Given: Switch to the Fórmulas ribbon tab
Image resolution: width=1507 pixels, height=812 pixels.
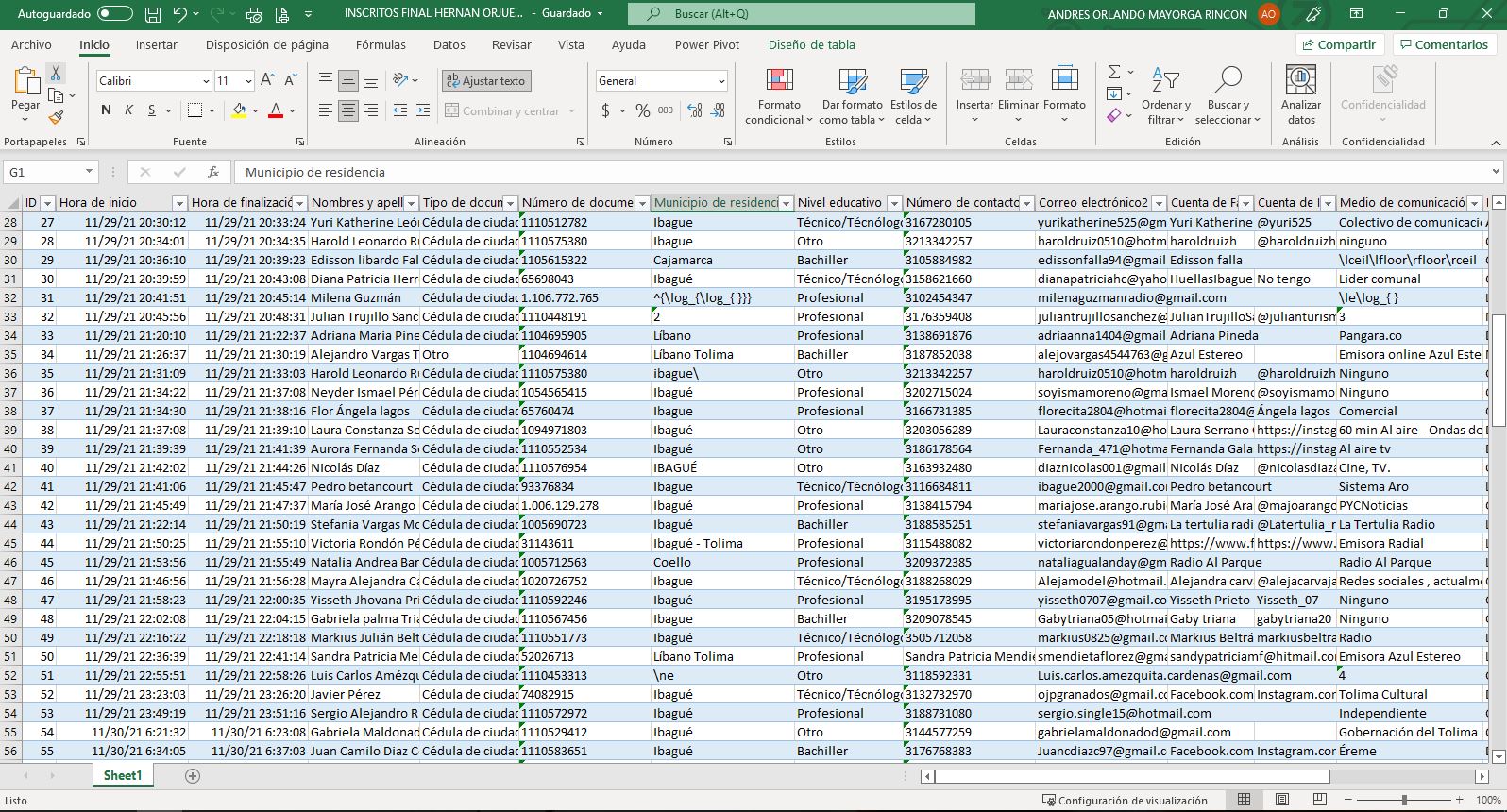Looking at the screenshot, I should pos(381,44).
